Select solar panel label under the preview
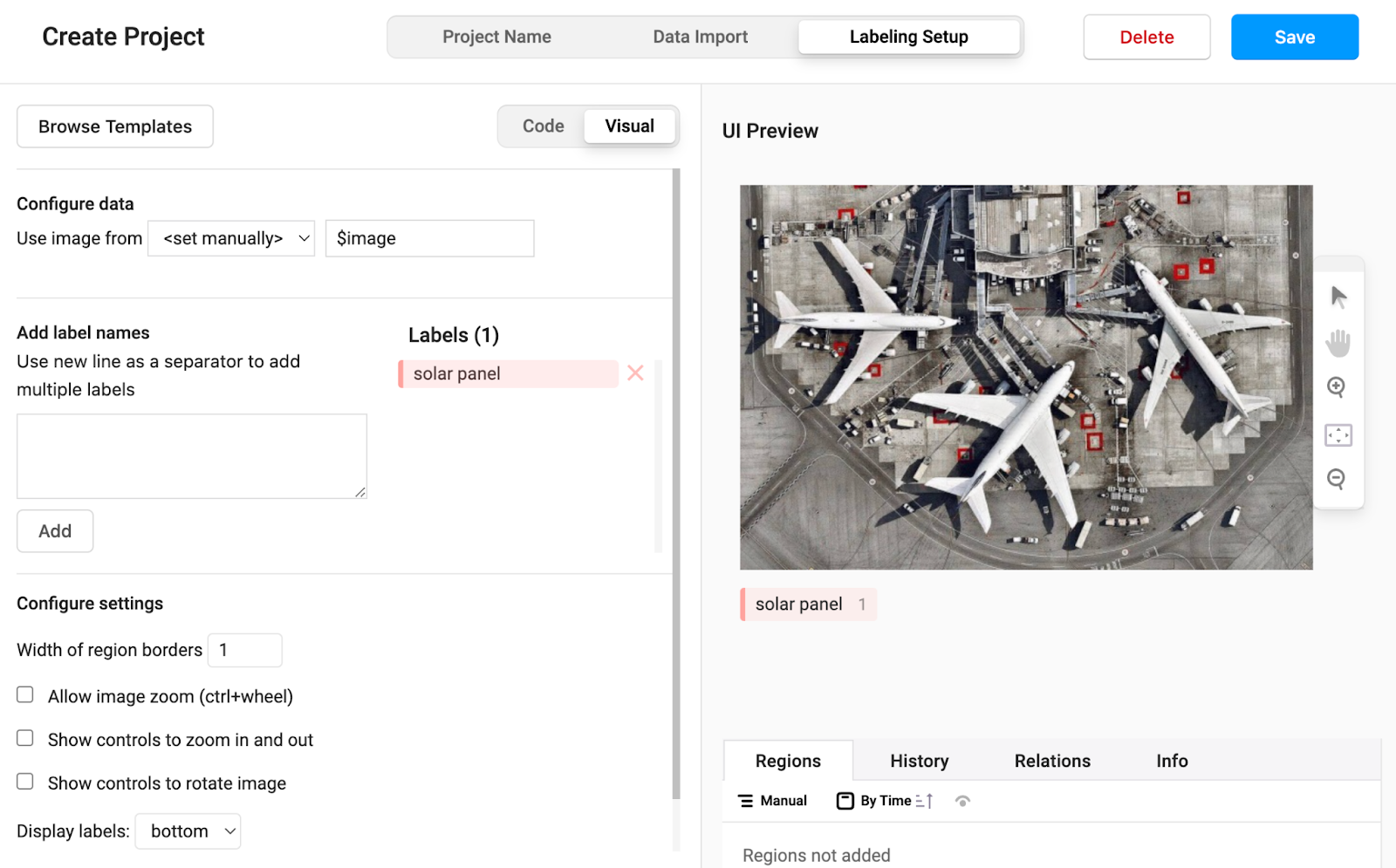1396x868 pixels. tap(808, 605)
